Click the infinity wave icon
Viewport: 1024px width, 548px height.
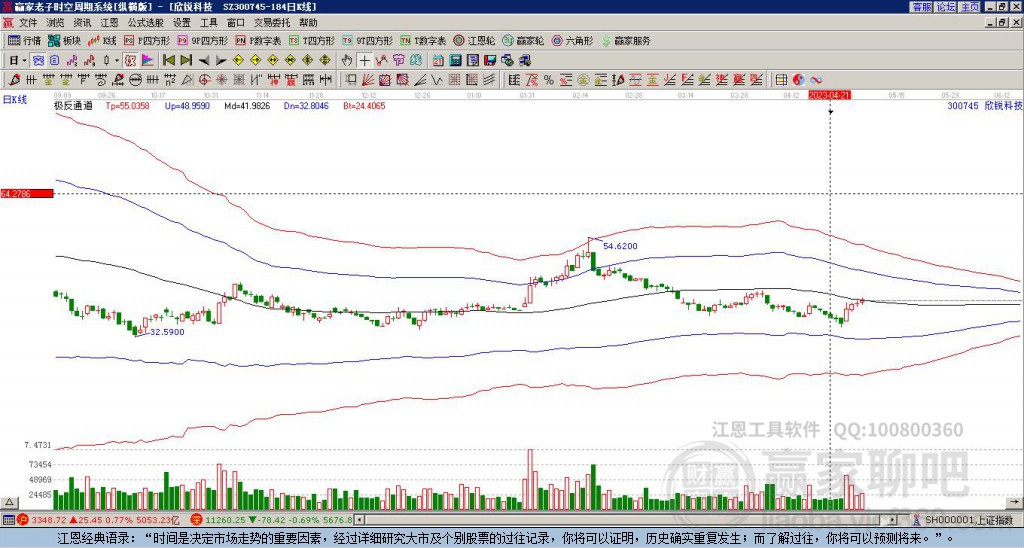816,80
